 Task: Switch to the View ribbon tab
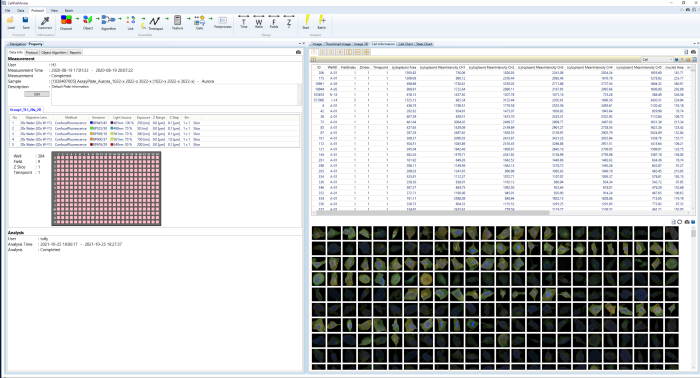pos(54,10)
